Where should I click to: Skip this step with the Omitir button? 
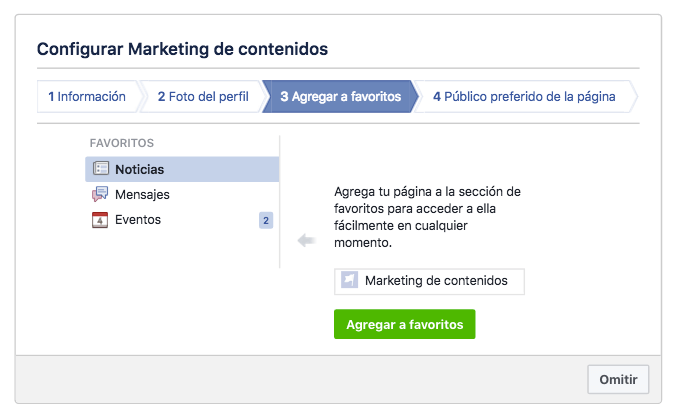618,379
